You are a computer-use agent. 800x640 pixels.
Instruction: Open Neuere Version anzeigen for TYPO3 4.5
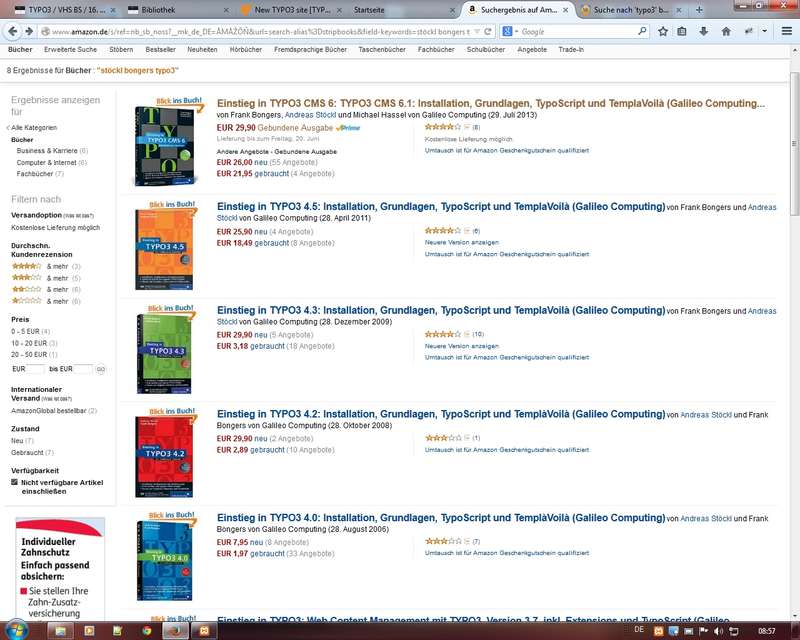click(x=462, y=242)
